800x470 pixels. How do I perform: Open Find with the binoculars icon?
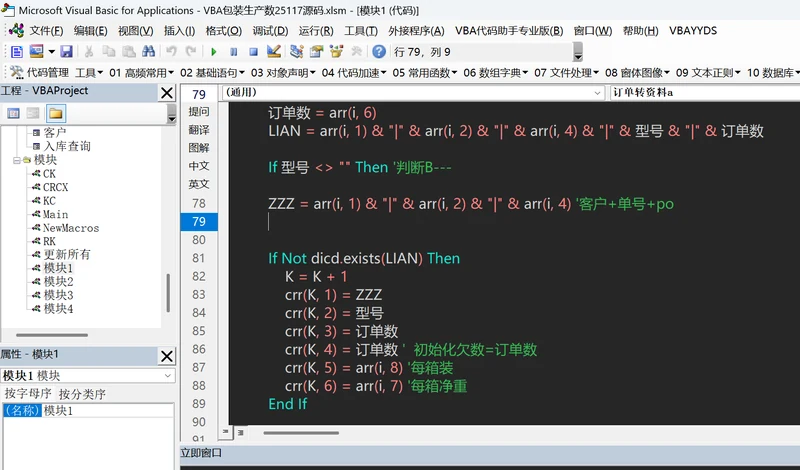148,52
